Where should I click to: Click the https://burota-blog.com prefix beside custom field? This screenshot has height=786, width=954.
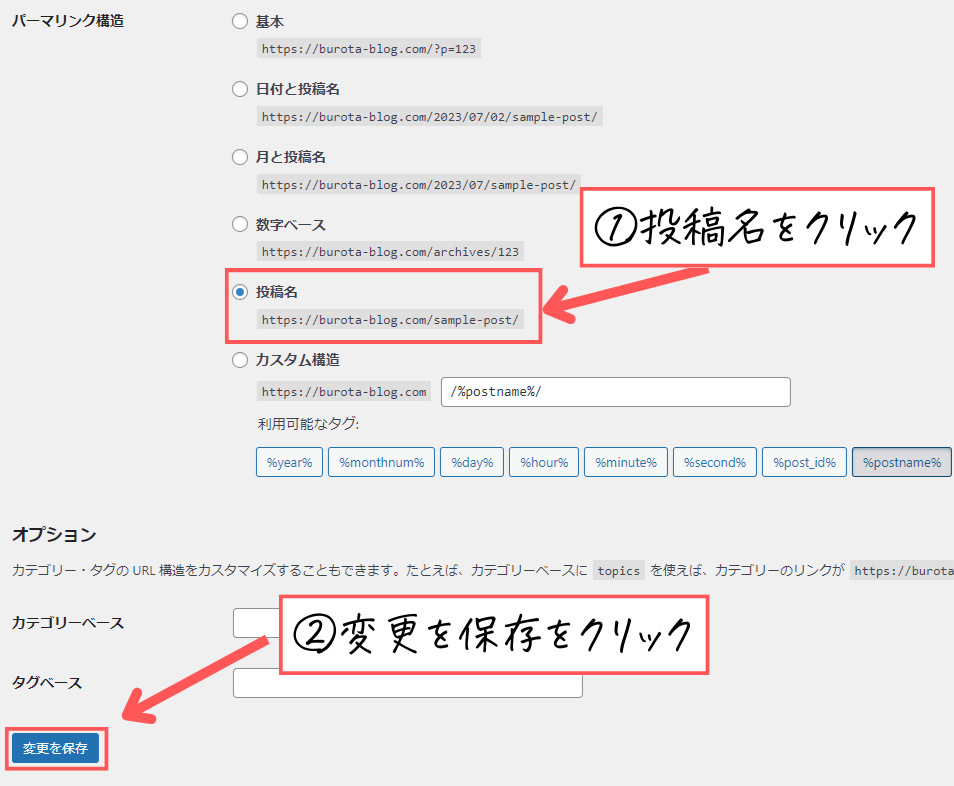pyautogui.click(x=344, y=392)
